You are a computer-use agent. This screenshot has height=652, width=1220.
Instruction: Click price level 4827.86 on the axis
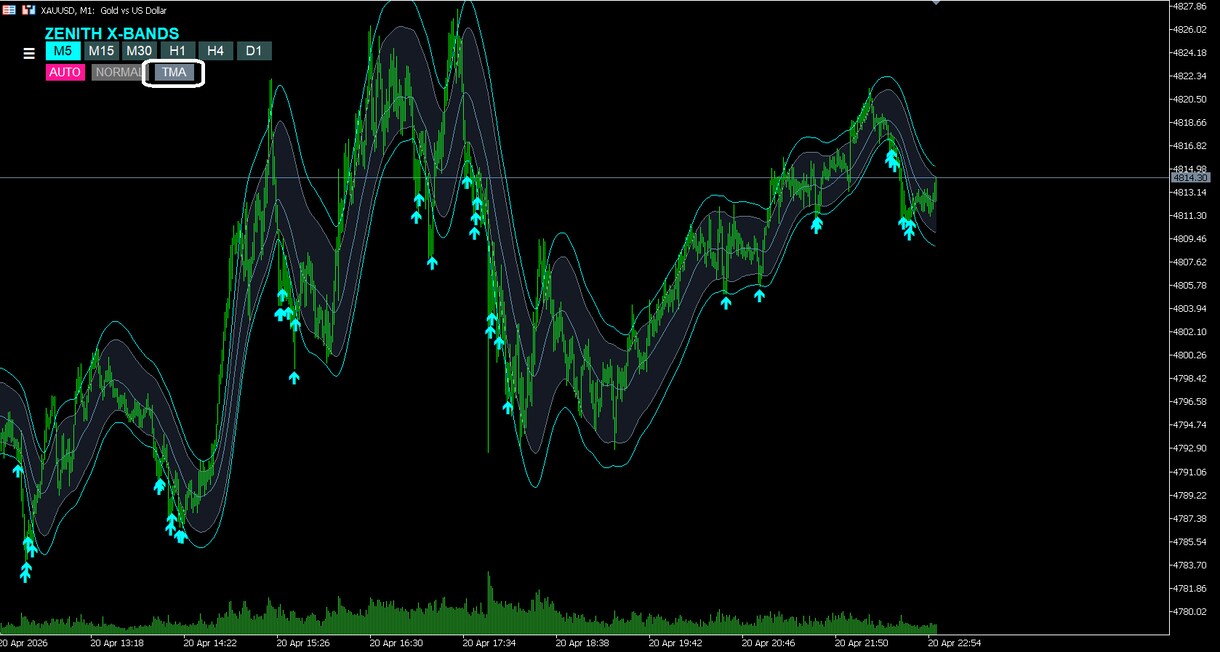(1191, 6)
